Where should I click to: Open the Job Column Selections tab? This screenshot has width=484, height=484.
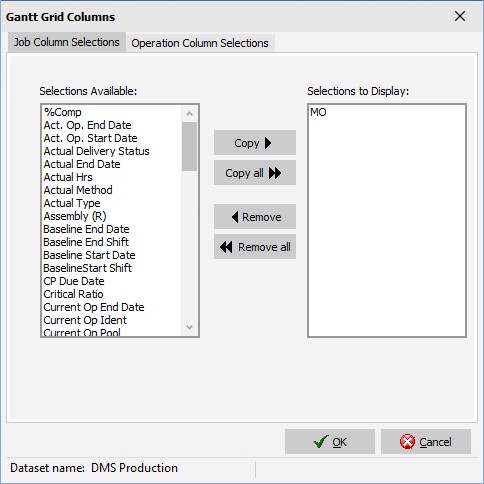pos(67,42)
